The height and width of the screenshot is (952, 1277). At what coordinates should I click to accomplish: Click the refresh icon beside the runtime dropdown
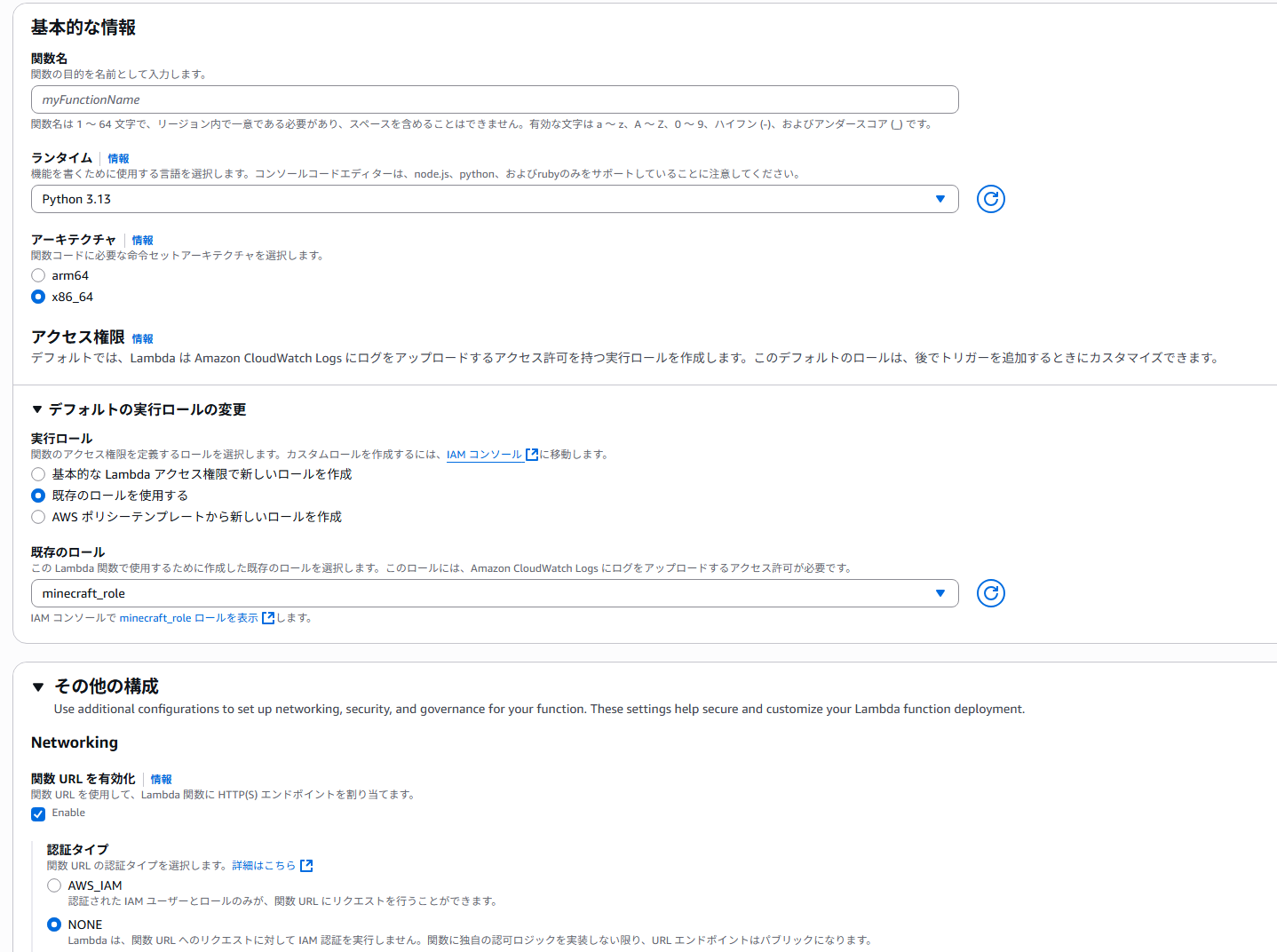pos(990,199)
